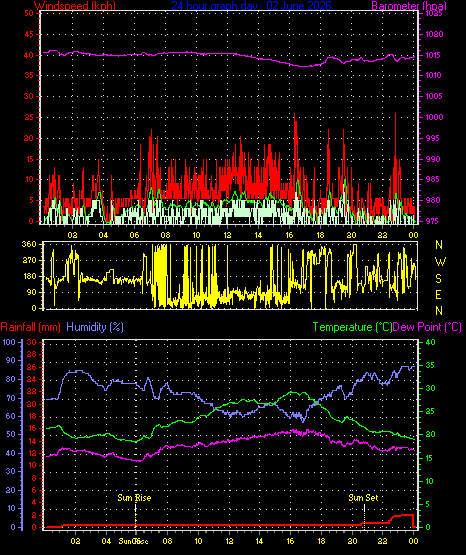Click the "S" compass label
The height and width of the screenshot is (555, 466).
coord(438,279)
